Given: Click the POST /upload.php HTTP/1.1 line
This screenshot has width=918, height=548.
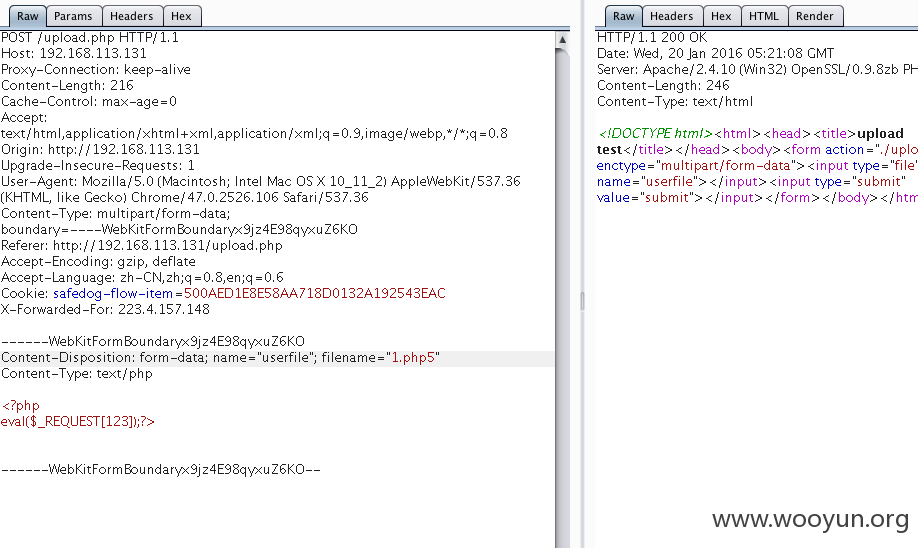Looking at the screenshot, I should tap(90, 37).
